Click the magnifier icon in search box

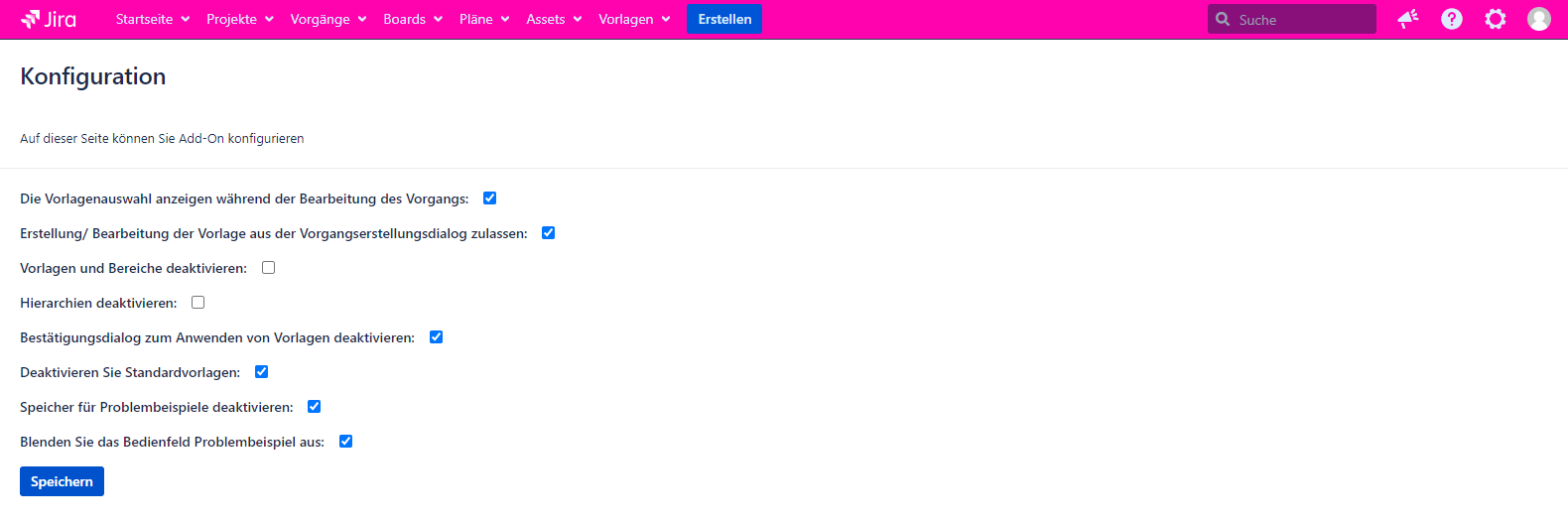tap(1223, 19)
